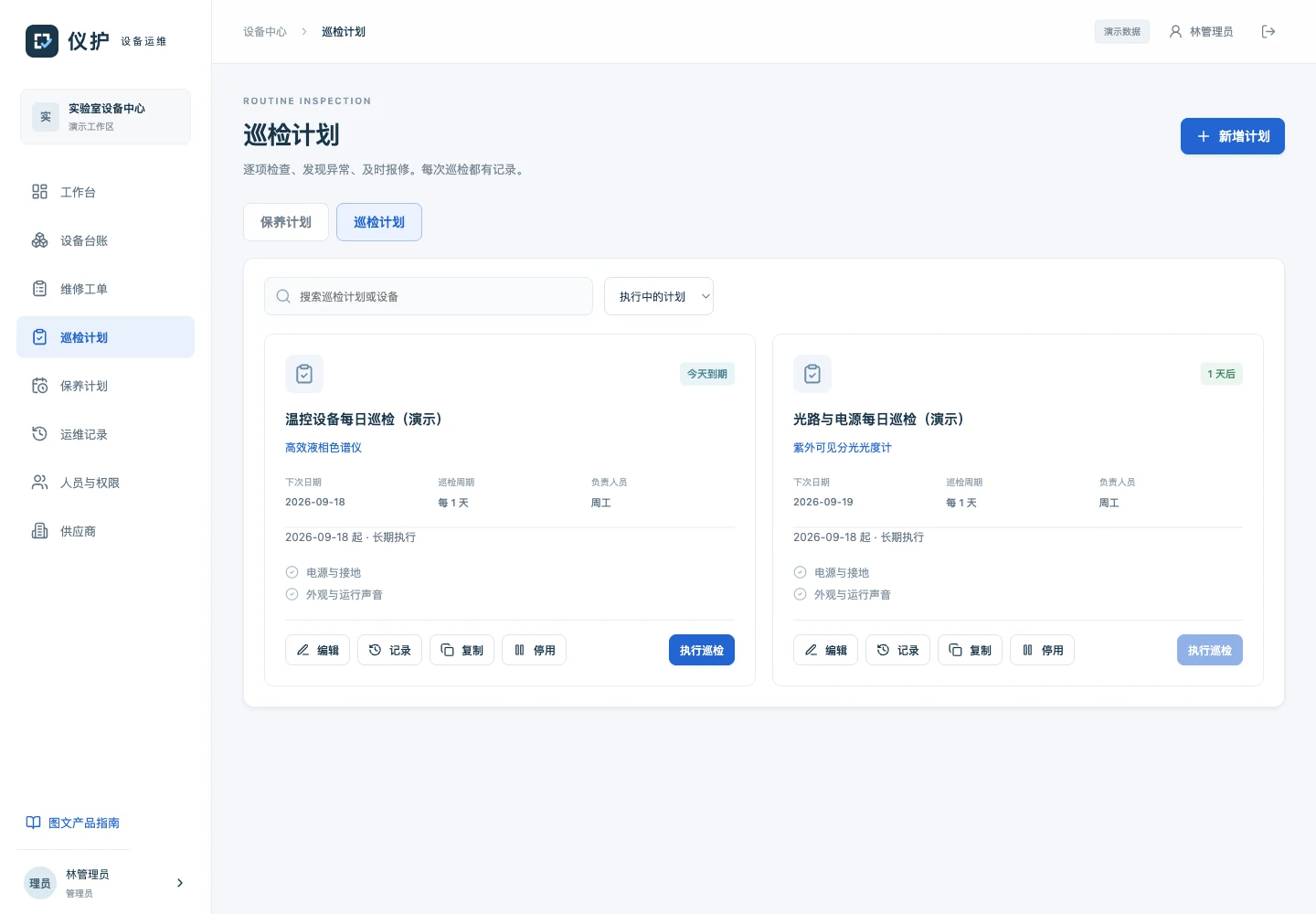View 记录 of 温控设备每日巡检 plan
Viewport: 1316px width, 914px height.
(x=389, y=650)
